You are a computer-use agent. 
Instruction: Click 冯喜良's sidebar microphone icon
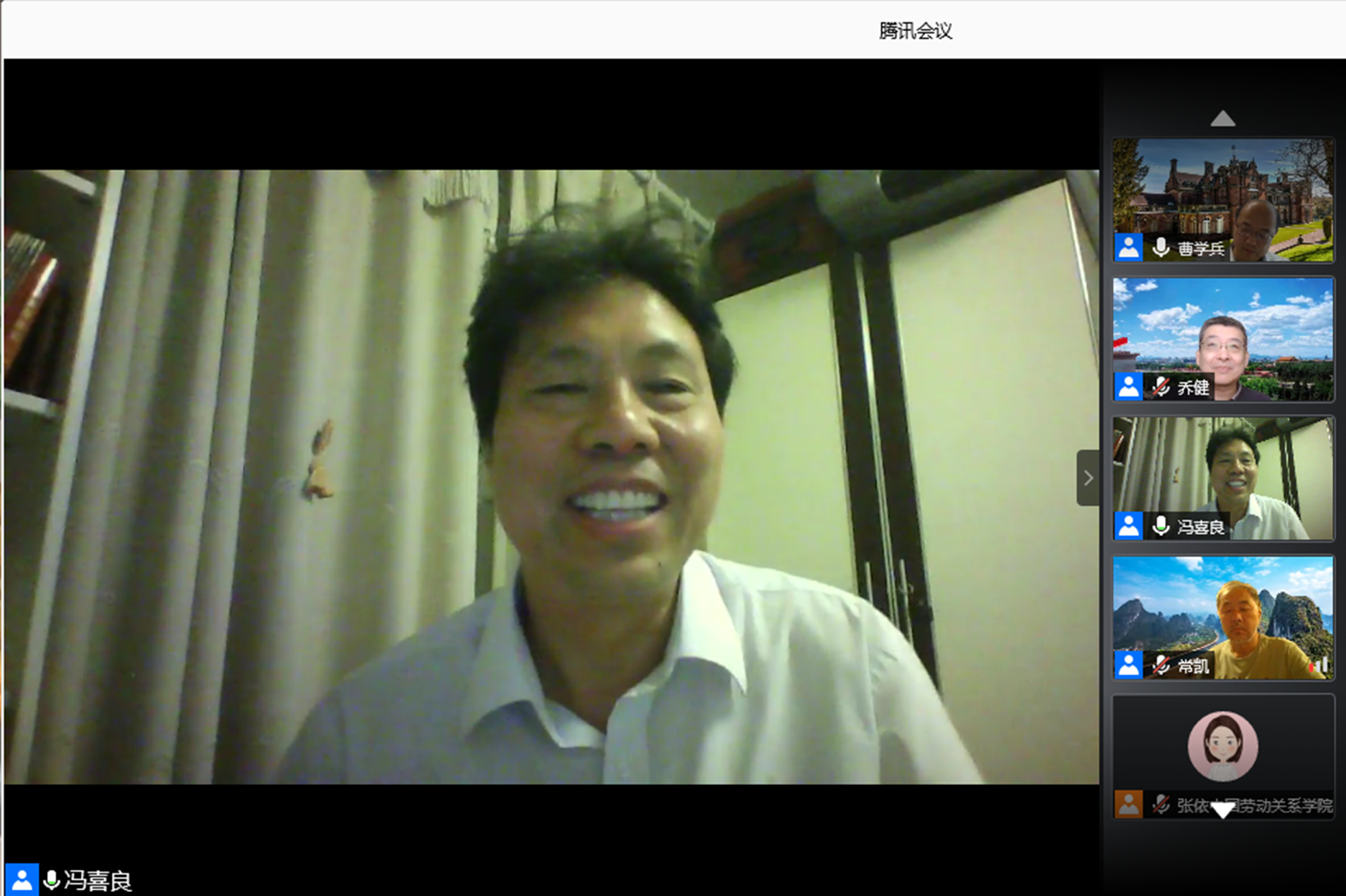click(x=1161, y=526)
